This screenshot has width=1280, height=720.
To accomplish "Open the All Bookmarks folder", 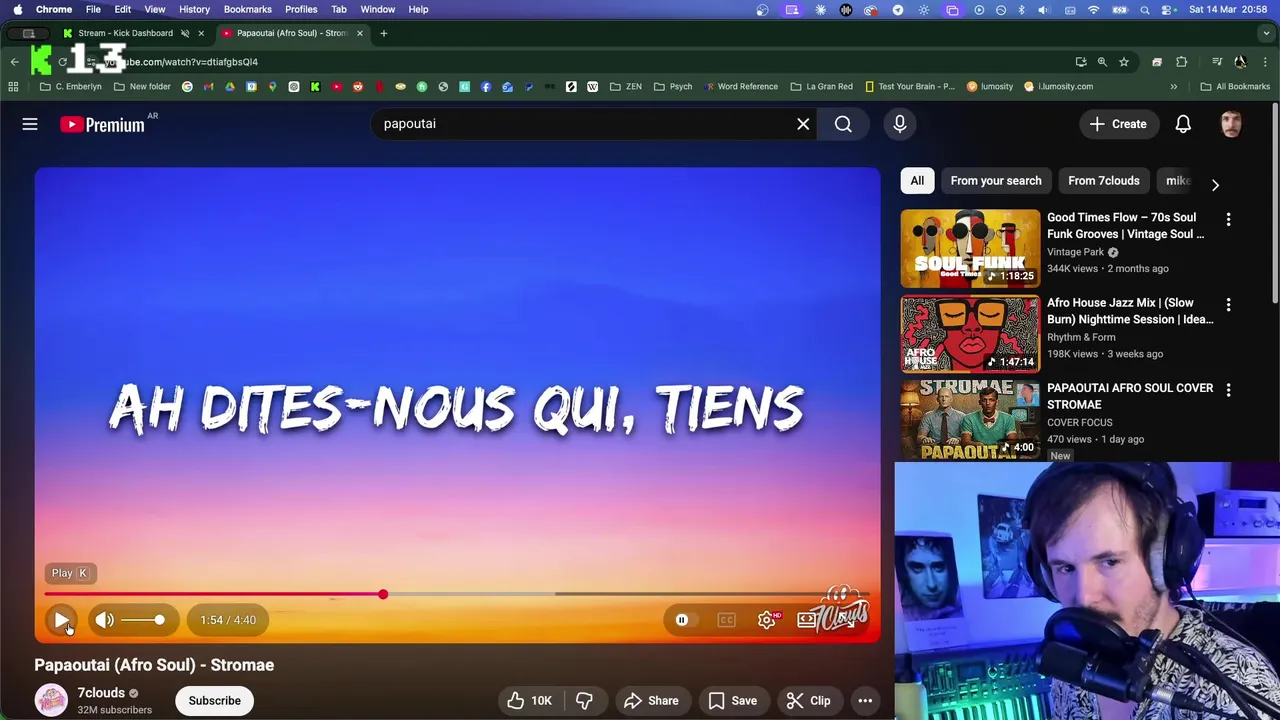I will pos(1235,87).
